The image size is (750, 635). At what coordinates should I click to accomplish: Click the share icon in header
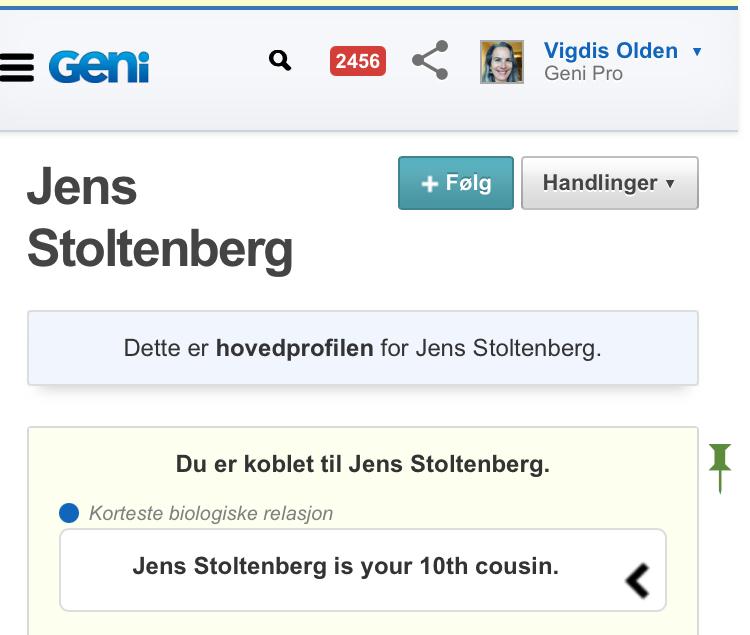tap(430, 61)
